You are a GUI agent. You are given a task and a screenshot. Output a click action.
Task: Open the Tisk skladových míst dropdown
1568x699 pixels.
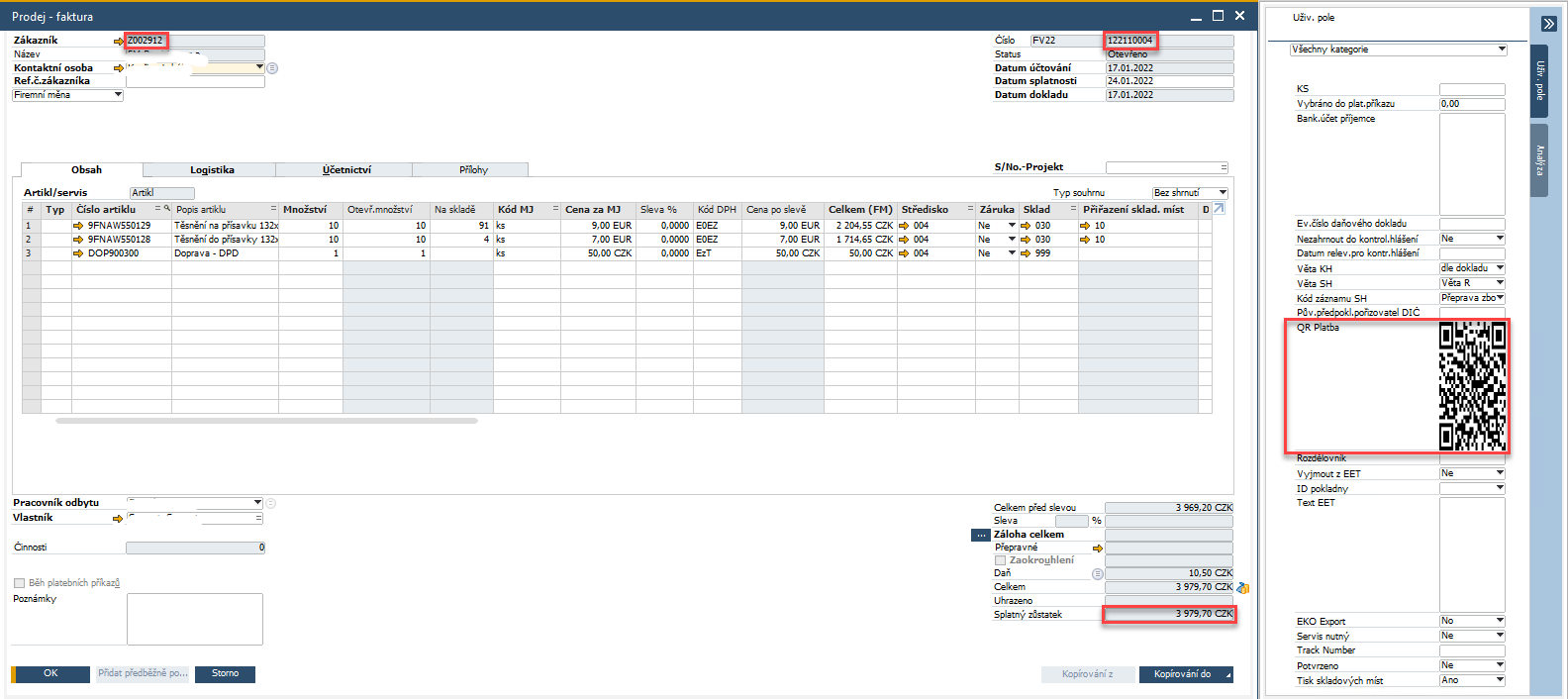pos(1500,680)
